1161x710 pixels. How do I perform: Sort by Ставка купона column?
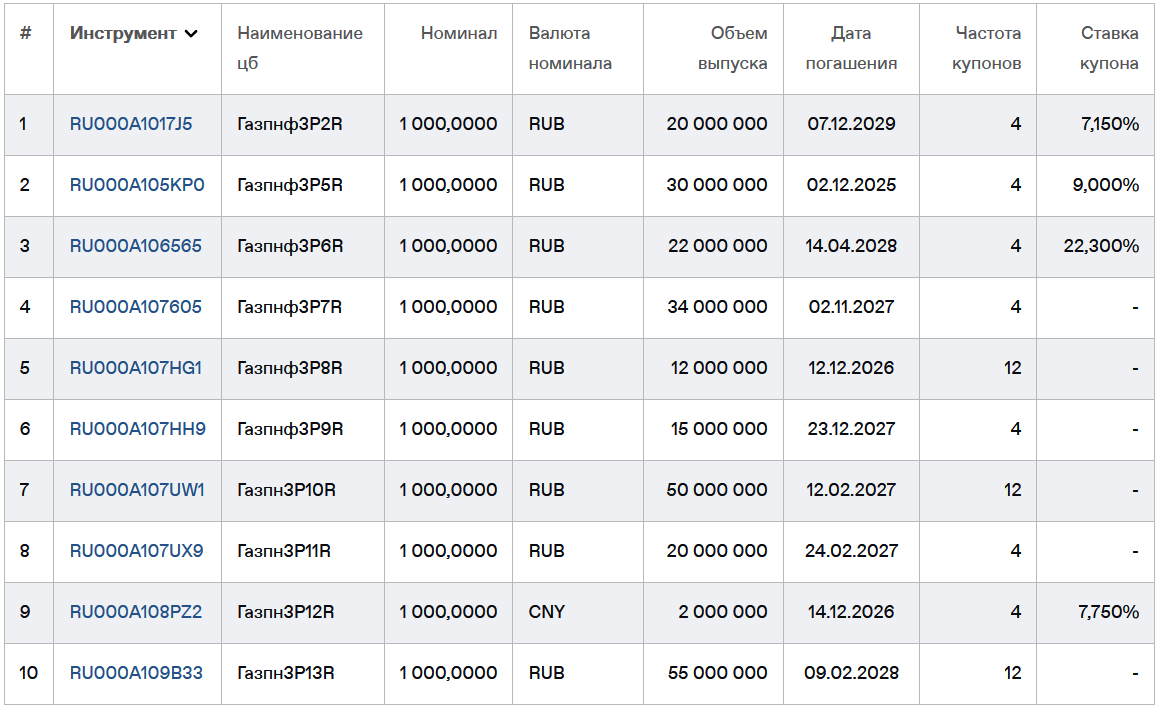click(1095, 48)
